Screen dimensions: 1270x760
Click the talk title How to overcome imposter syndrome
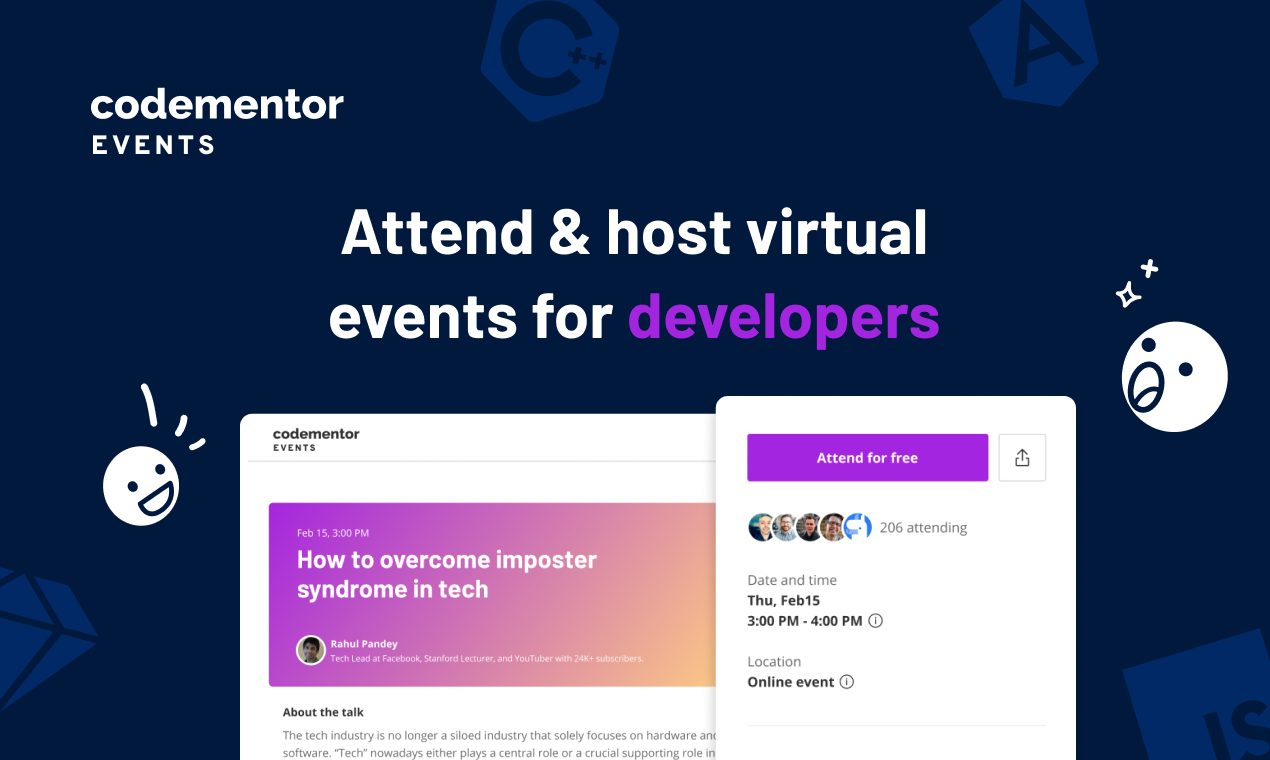click(x=446, y=574)
